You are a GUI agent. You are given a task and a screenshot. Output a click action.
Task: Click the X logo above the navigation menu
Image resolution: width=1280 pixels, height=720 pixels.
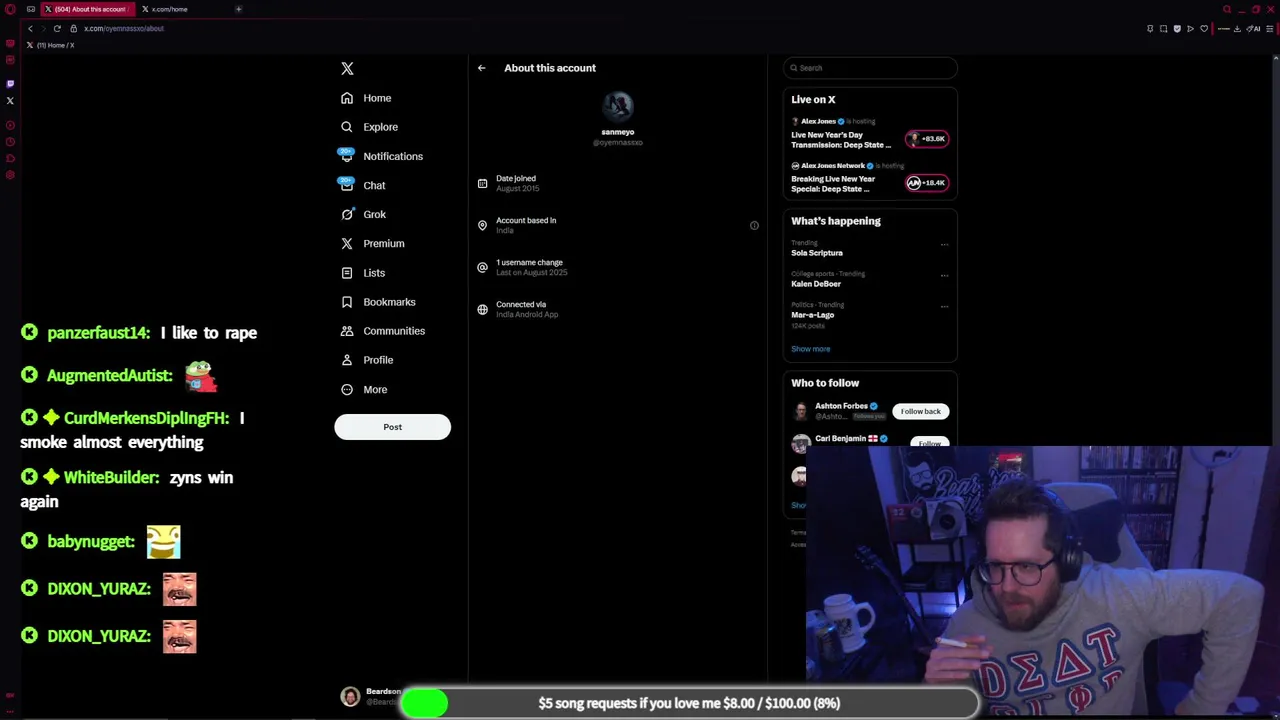tap(347, 68)
